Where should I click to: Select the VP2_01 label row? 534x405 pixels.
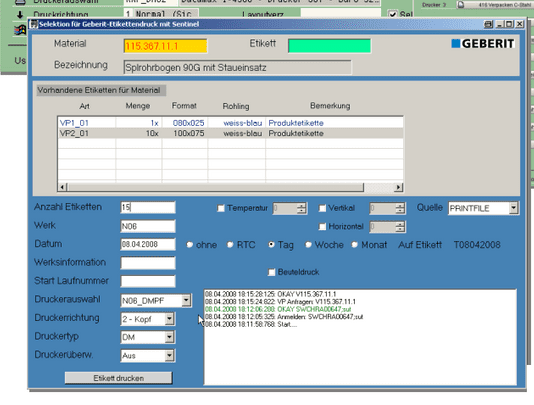[x=230, y=133]
